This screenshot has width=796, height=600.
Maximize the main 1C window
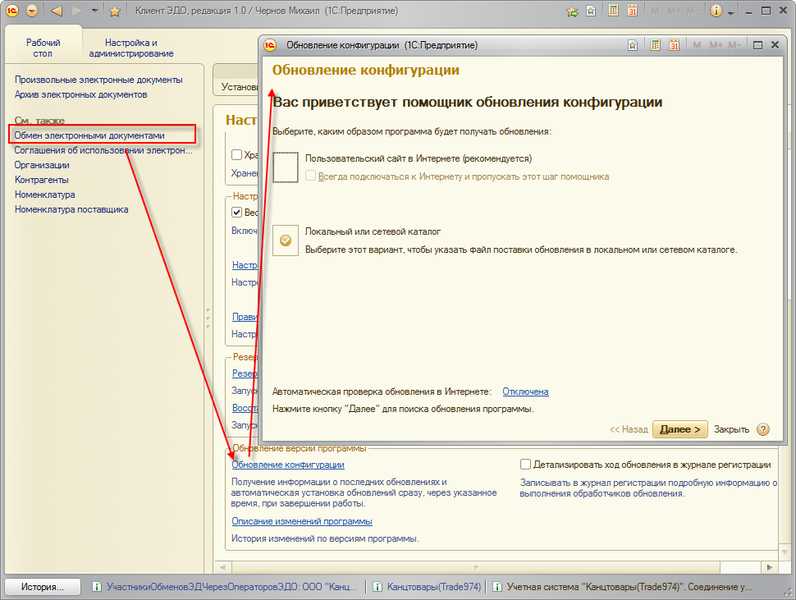(x=766, y=11)
